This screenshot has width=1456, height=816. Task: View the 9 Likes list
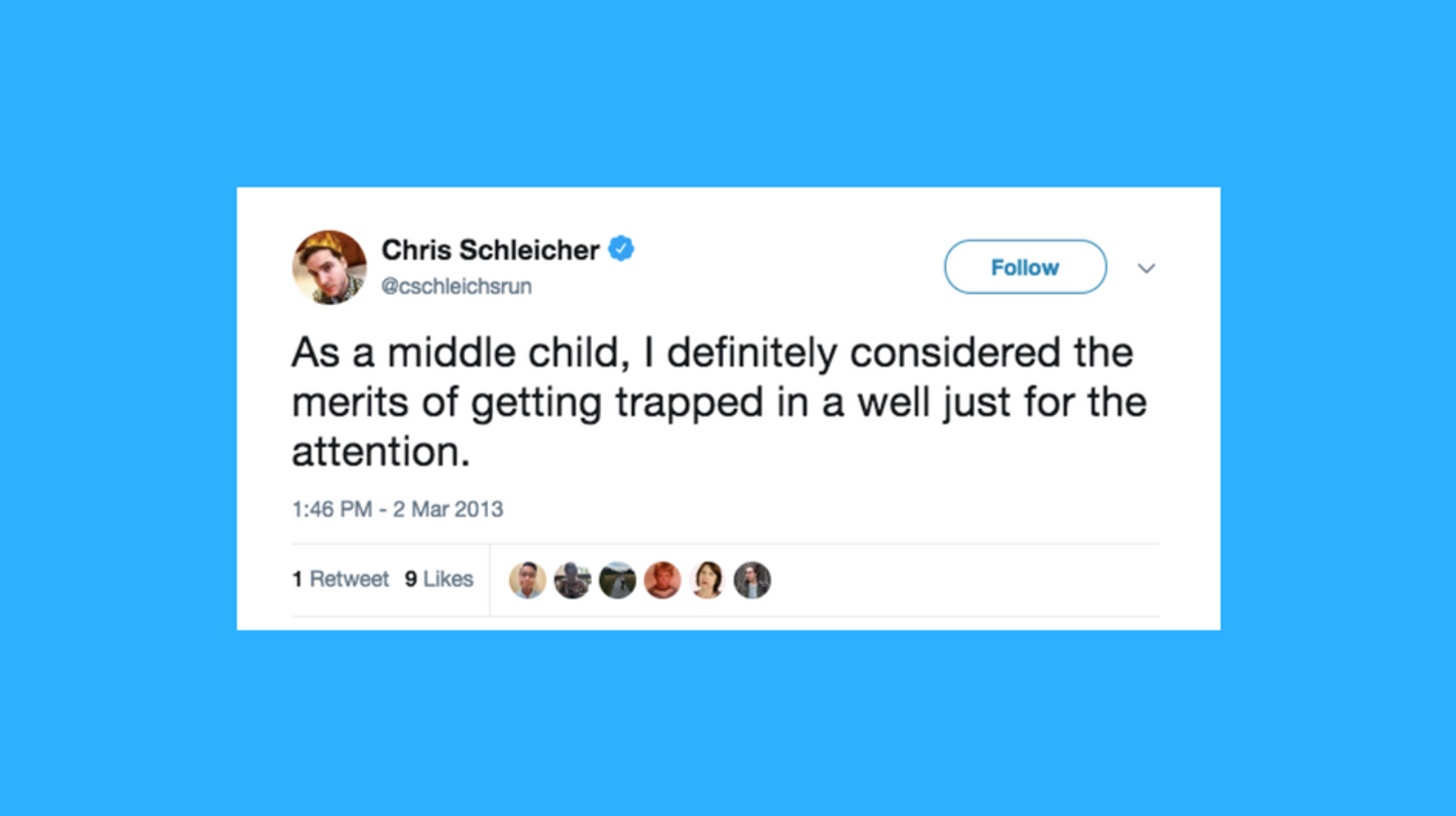point(439,579)
